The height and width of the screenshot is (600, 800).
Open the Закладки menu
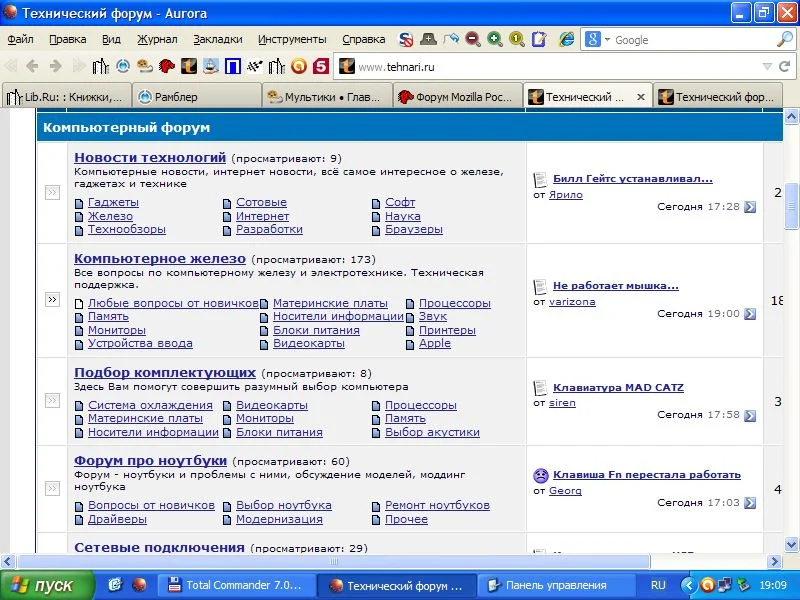click(218, 39)
